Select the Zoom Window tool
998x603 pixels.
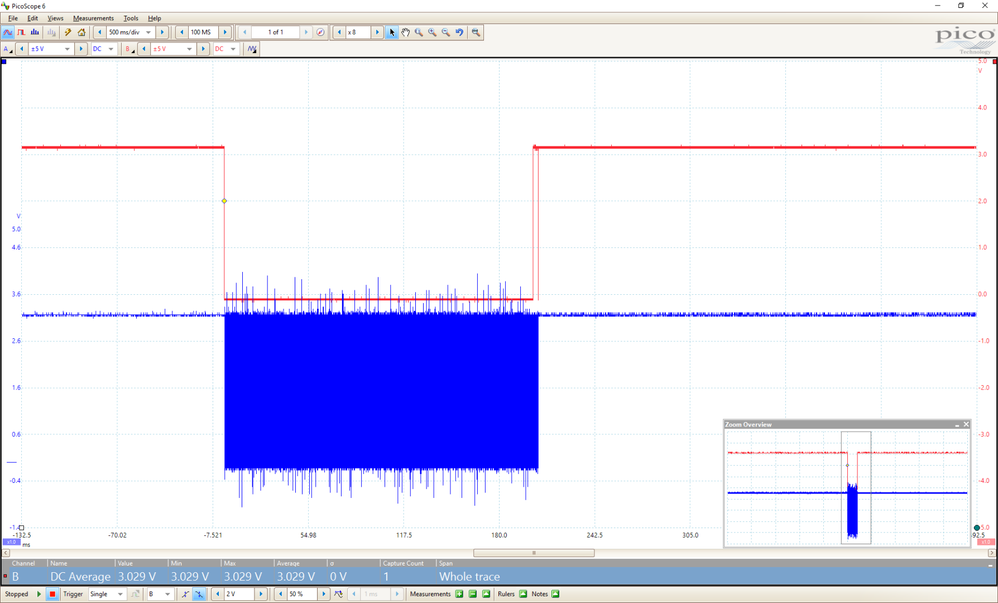419,32
